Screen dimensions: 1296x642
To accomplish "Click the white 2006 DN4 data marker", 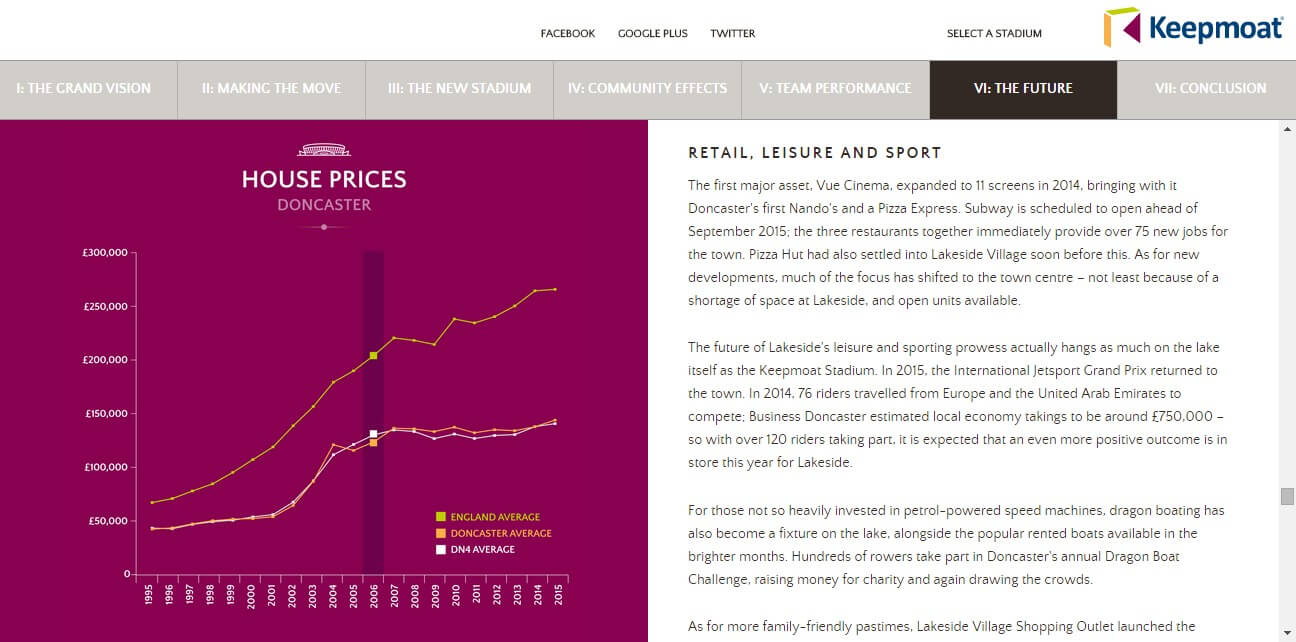I will [373, 434].
